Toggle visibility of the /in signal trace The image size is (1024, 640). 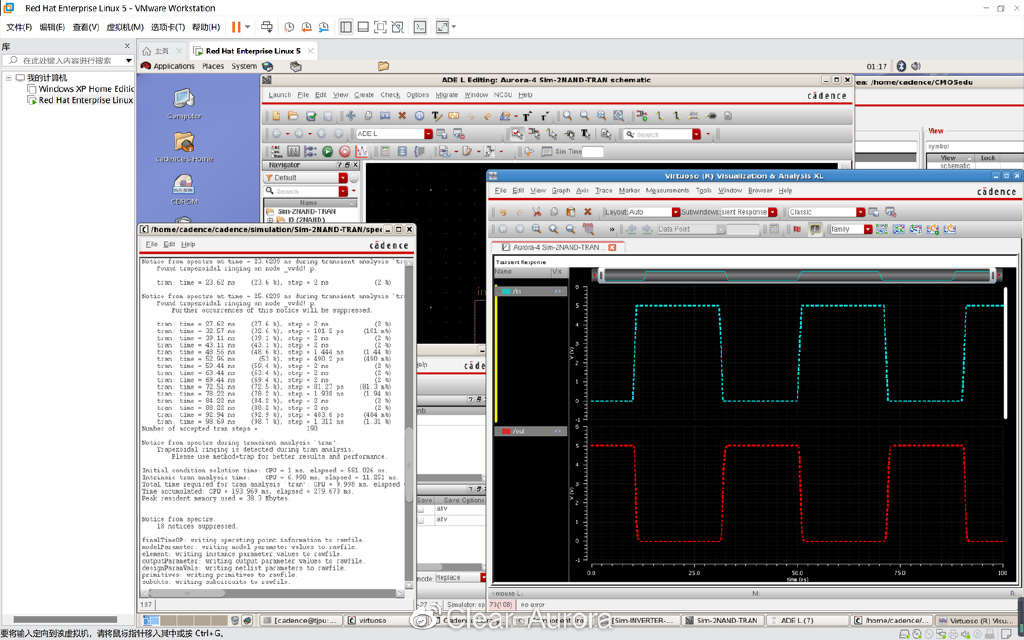557,291
